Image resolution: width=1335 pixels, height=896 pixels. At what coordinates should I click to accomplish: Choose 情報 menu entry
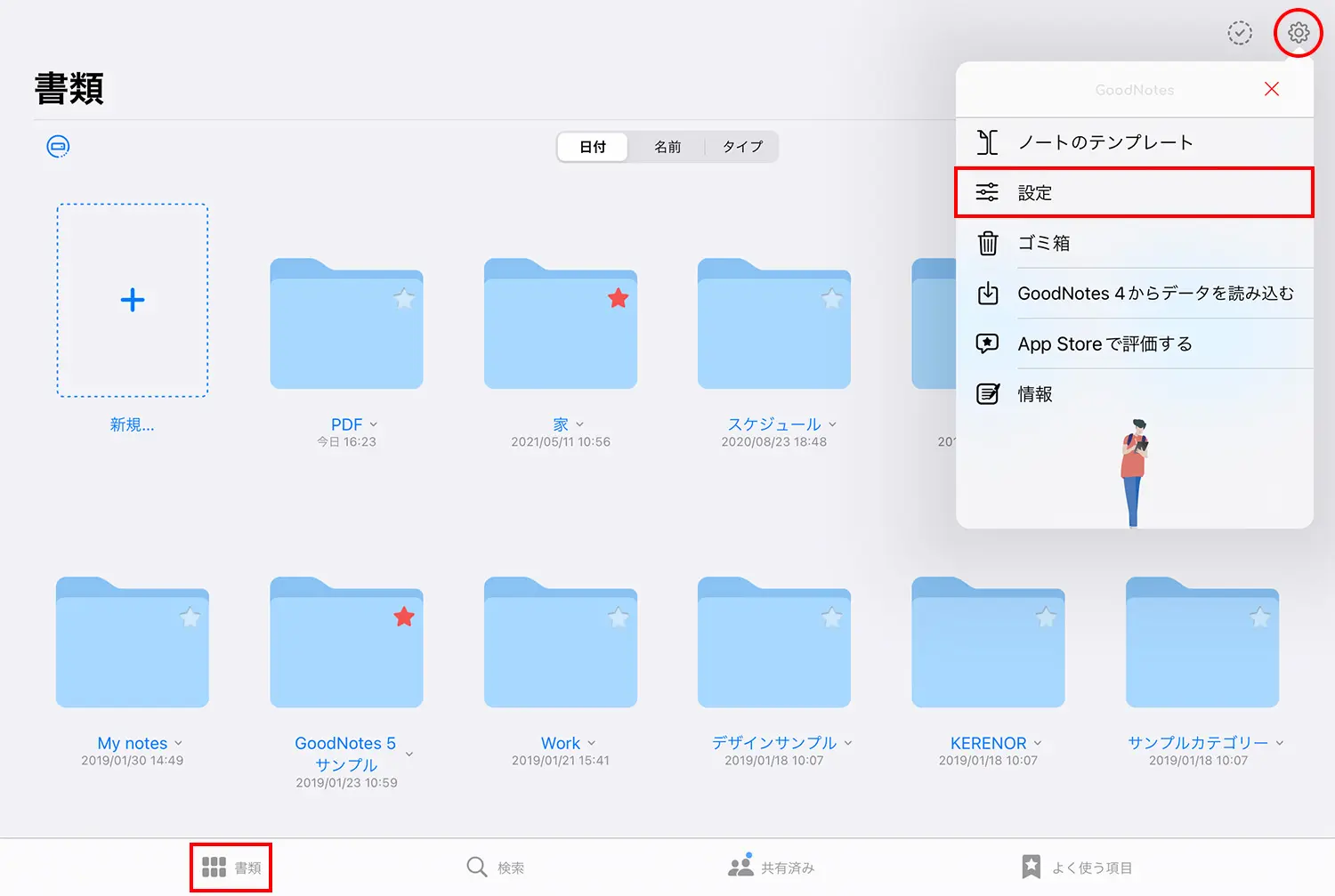(x=1135, y=393)
